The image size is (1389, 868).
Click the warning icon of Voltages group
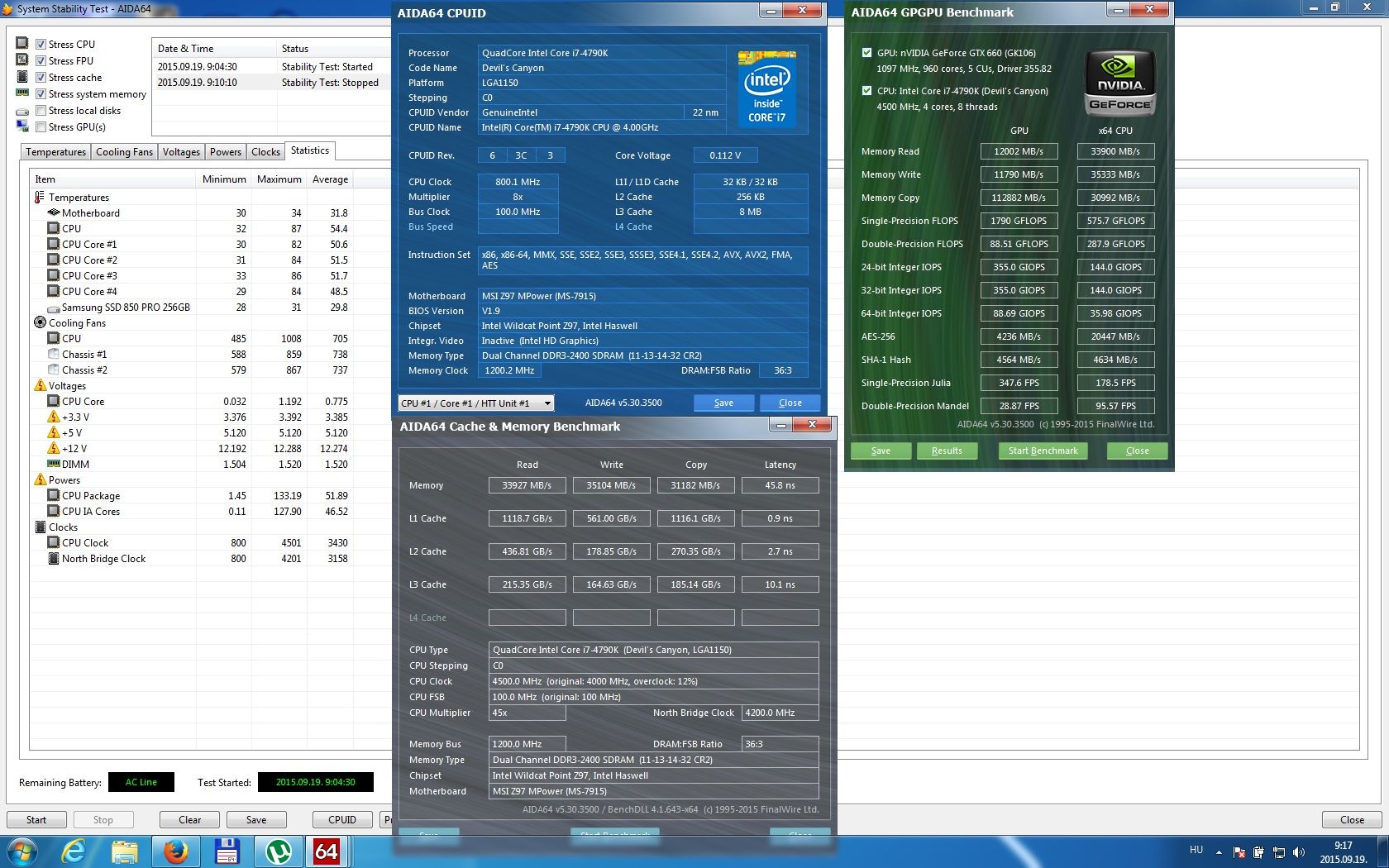[40, 385]
